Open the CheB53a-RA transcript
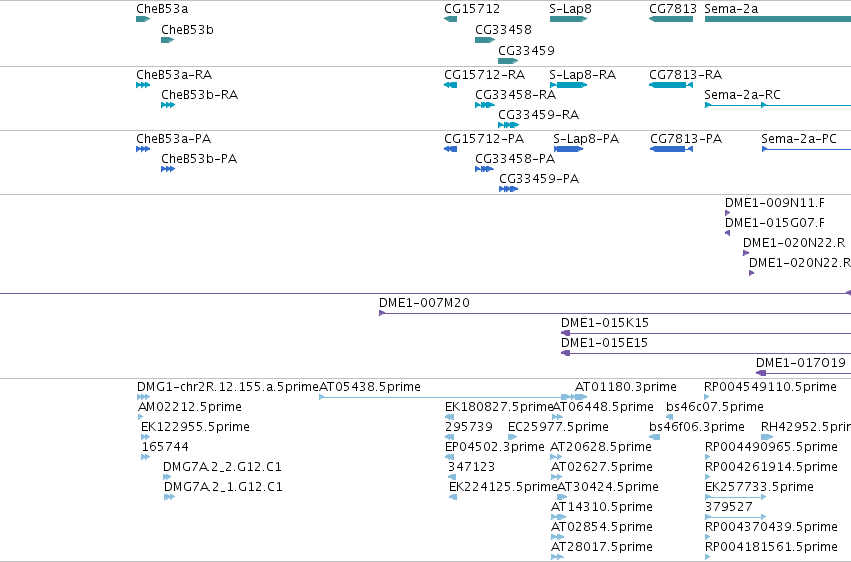This screenshot has height=562, width=851. click(x=143, y=85)
